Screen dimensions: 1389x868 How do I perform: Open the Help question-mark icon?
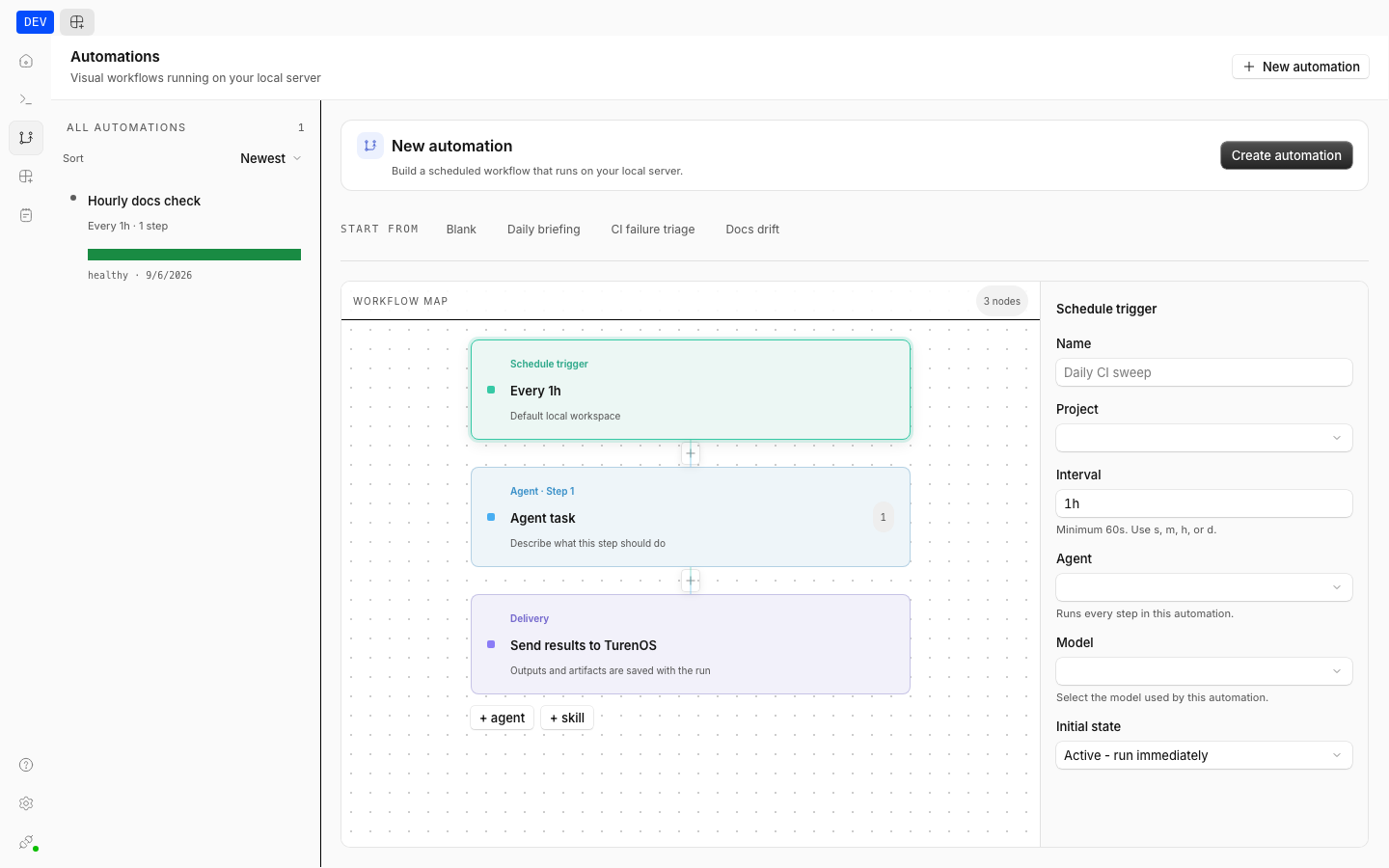coord(26,765)
